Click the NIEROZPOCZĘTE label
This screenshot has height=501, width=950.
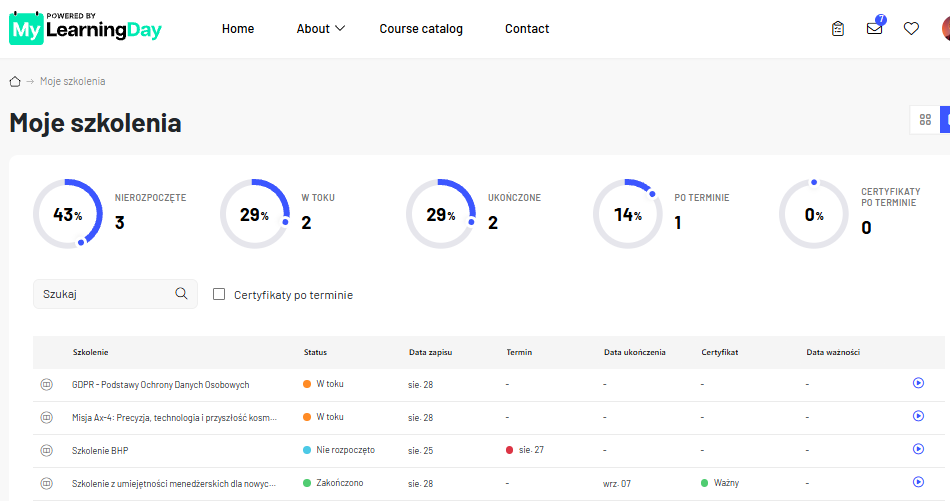(x=150, y=197)
